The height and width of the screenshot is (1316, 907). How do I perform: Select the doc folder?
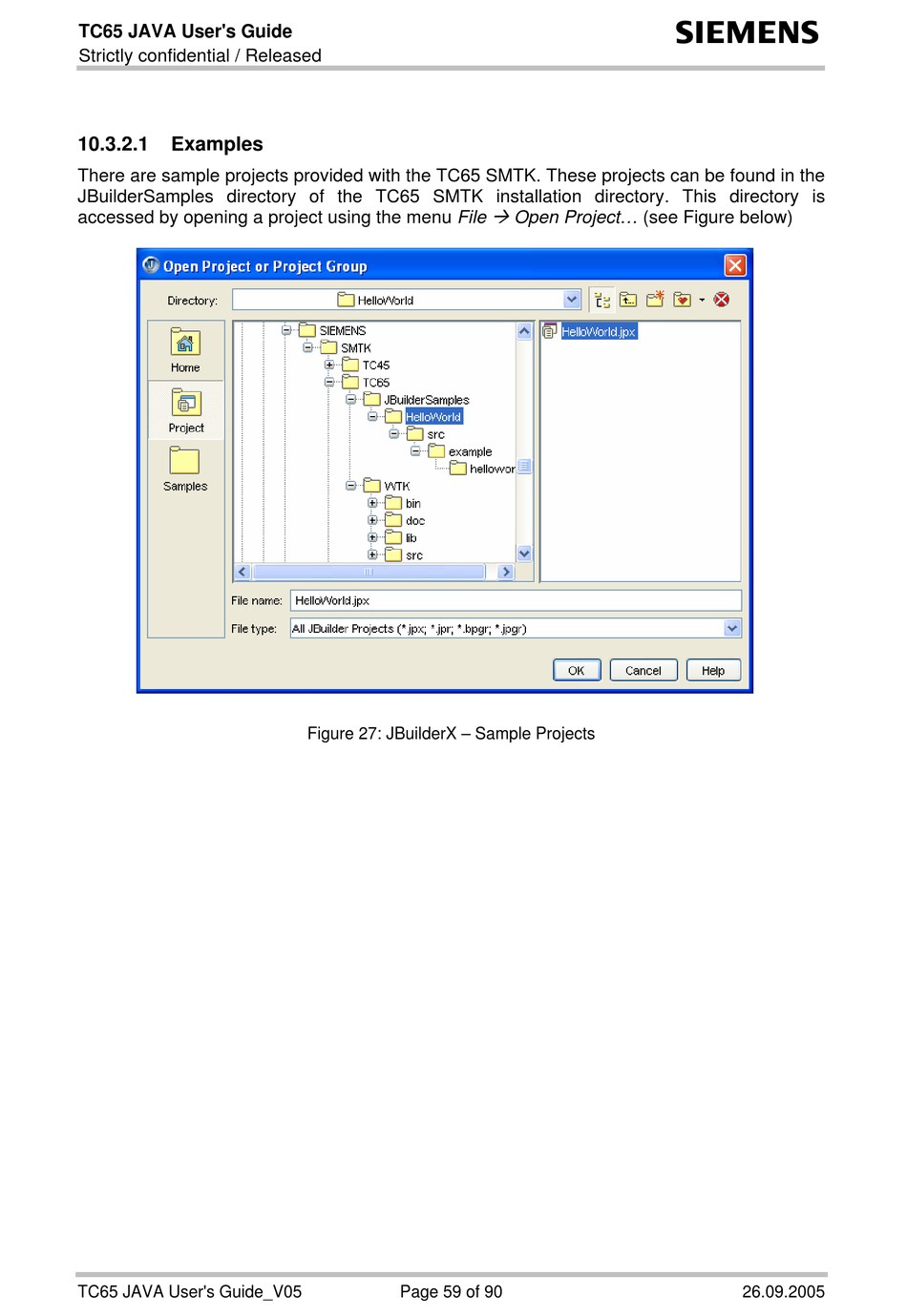tap(405, 520)
